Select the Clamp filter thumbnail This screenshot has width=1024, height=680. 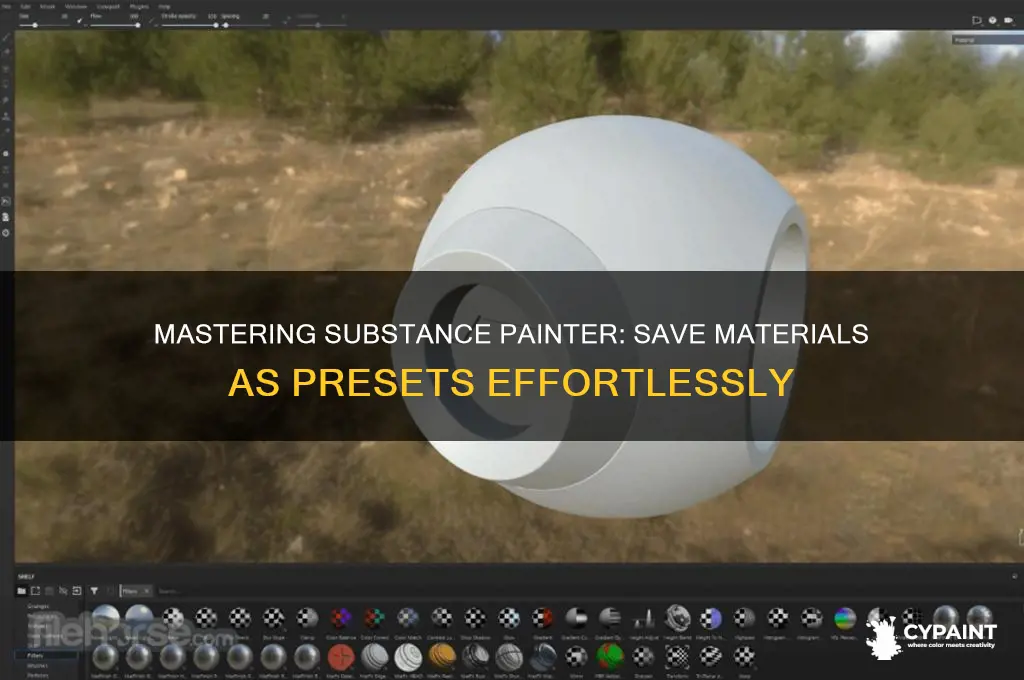coord(307,618)
